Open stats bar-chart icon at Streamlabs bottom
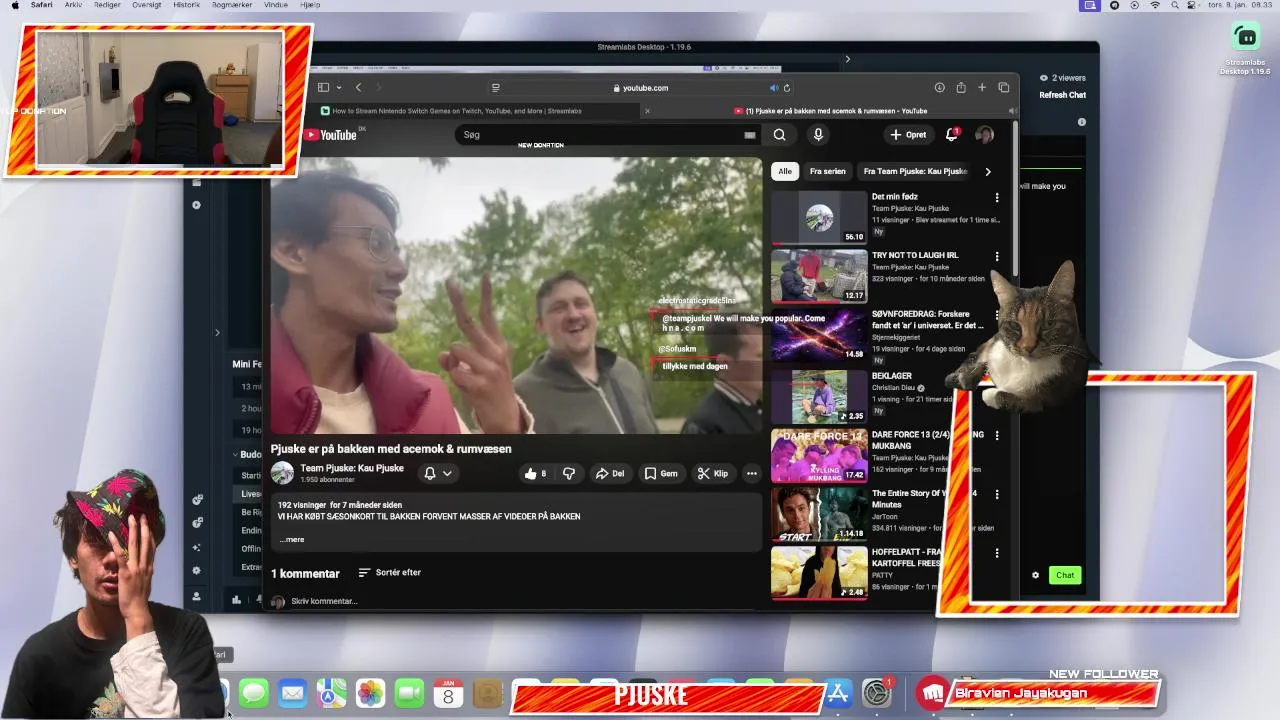This screenshot has height=720, width=1280. tap(236, 600)
